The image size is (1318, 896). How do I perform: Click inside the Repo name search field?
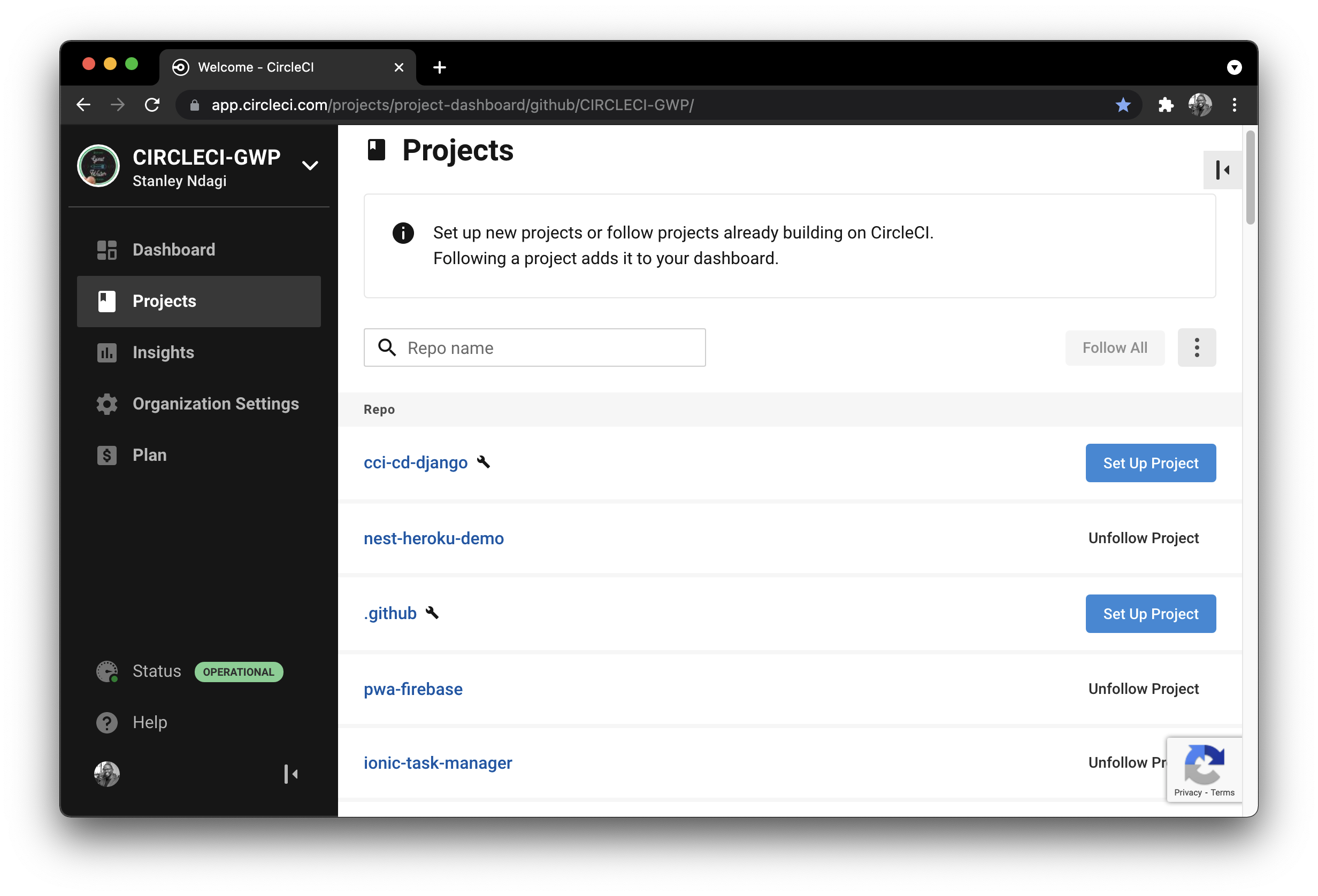click(x=533, y=347)
